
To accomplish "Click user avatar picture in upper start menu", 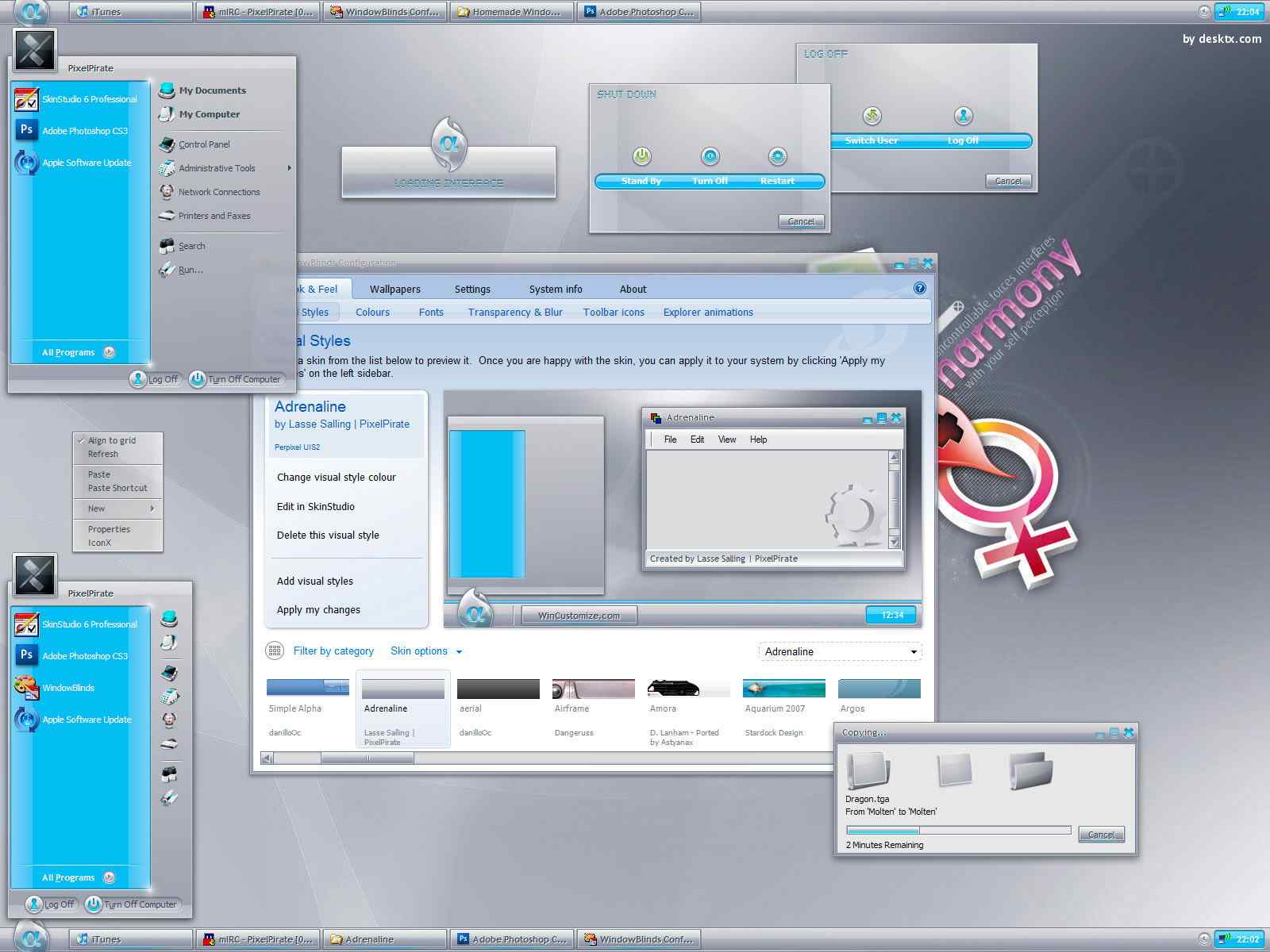I will tap(35, 49).
